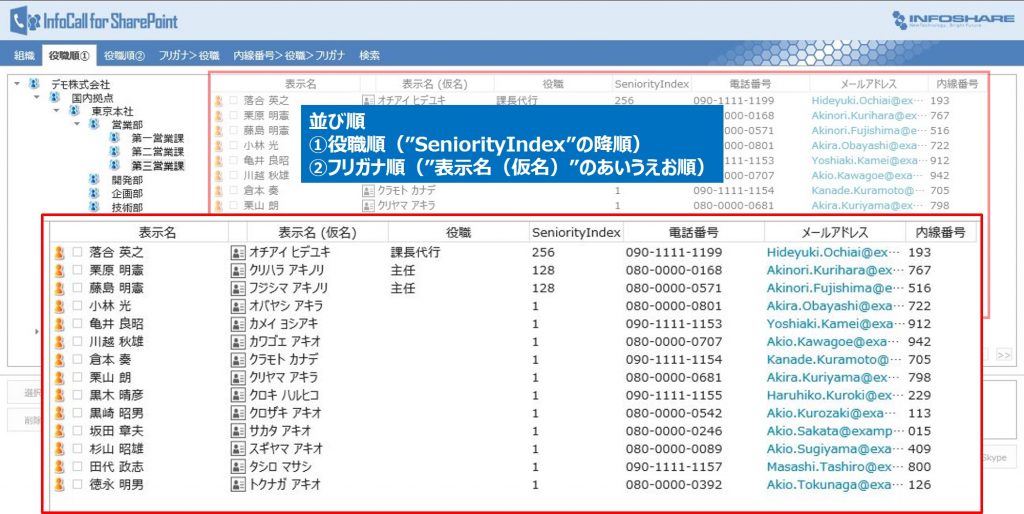Collapse the デモ株式会社 tree node
Image resolution: width=1024 pixels, height=514 pixels.
coord(16,84)
